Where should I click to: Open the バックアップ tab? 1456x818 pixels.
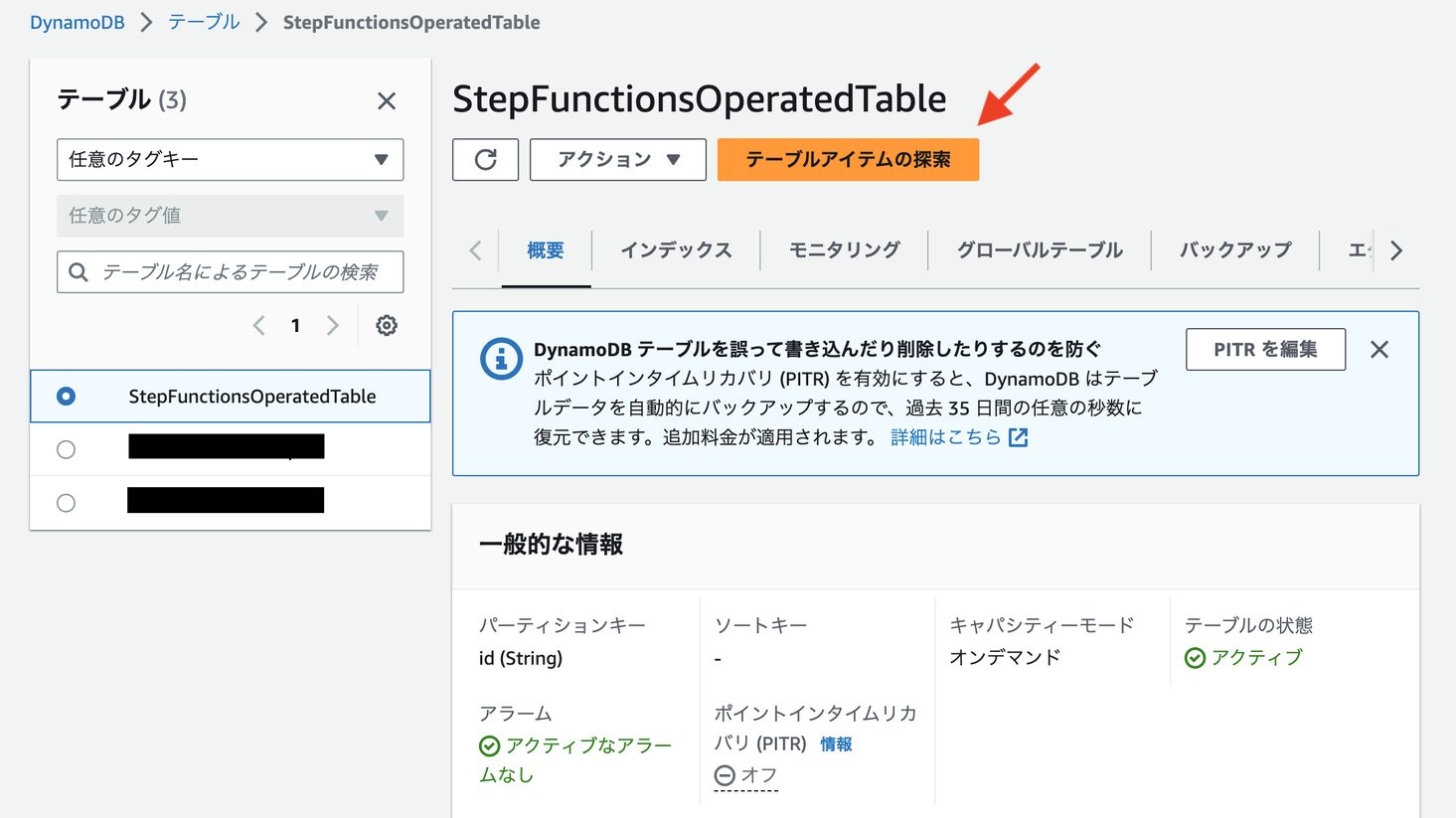[x=1234, y=250]
